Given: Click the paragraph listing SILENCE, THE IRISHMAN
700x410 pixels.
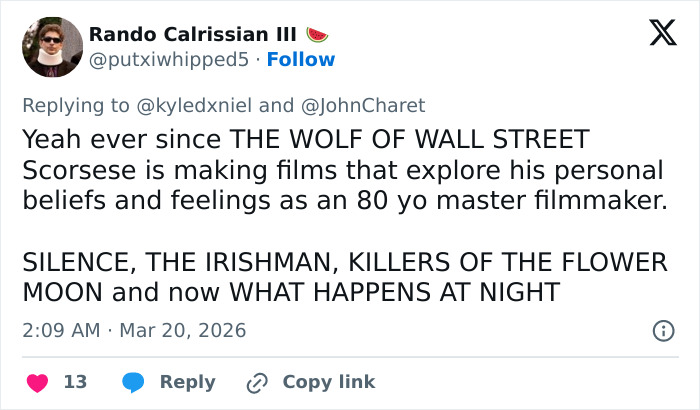Looking at the screenshot, I should [x=343, y=277].
